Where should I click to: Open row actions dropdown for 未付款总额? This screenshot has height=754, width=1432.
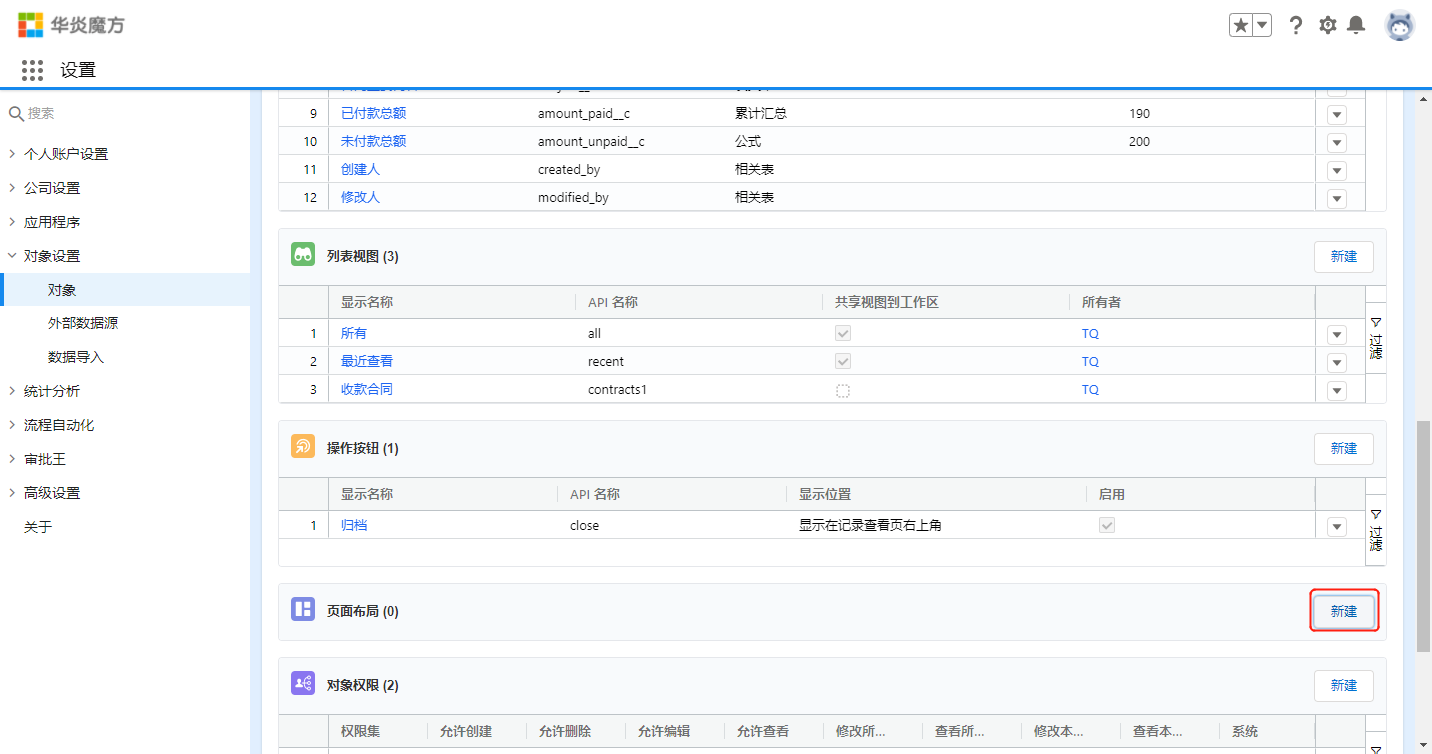[x=1337, y=142]
